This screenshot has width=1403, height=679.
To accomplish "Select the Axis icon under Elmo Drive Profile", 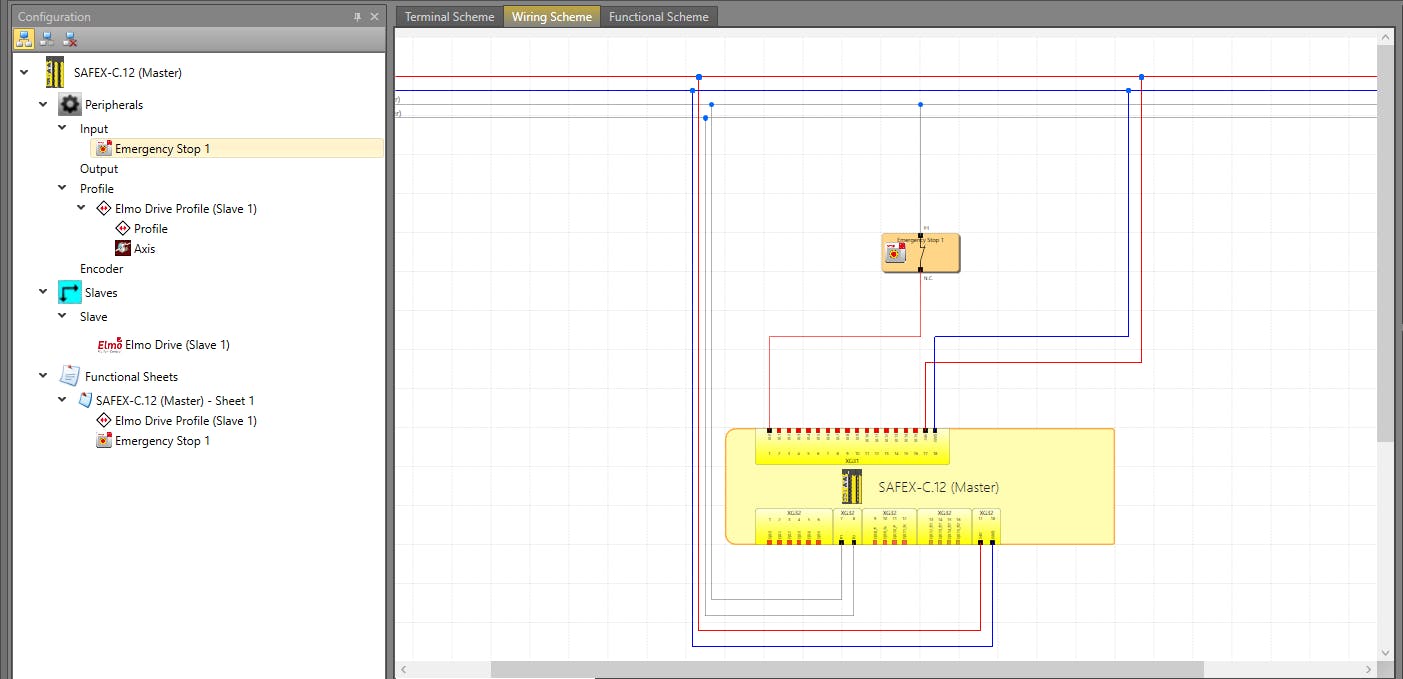I will (x=123, y=249).
